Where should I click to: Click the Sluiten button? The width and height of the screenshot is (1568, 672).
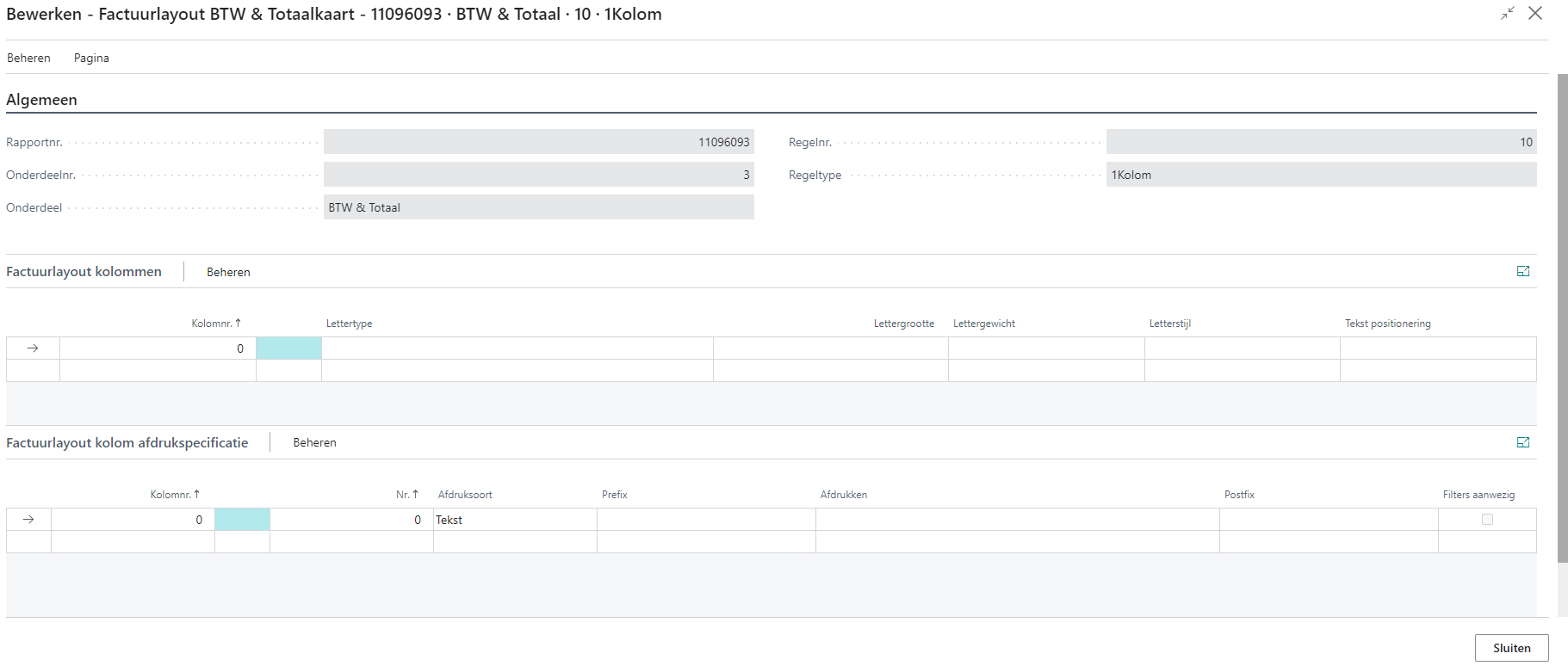click(x=1511, y=648)
